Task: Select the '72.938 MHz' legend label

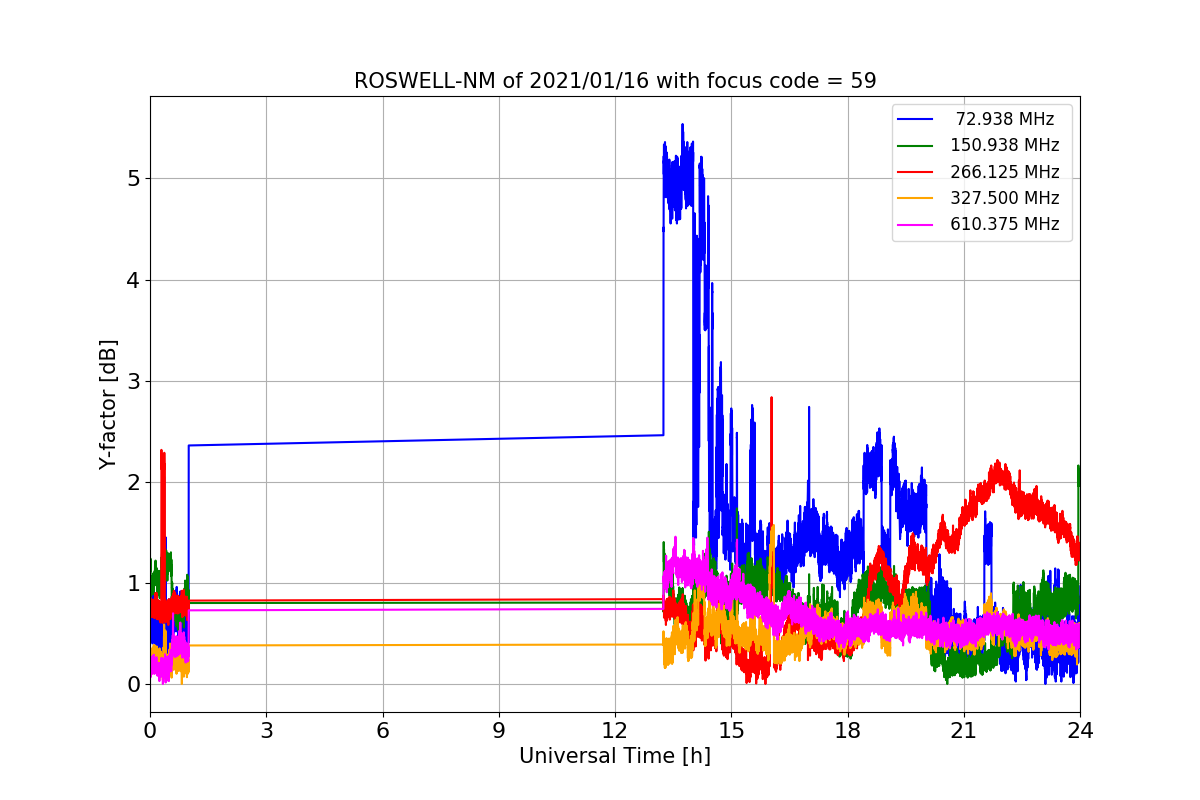Action: 1005,119
